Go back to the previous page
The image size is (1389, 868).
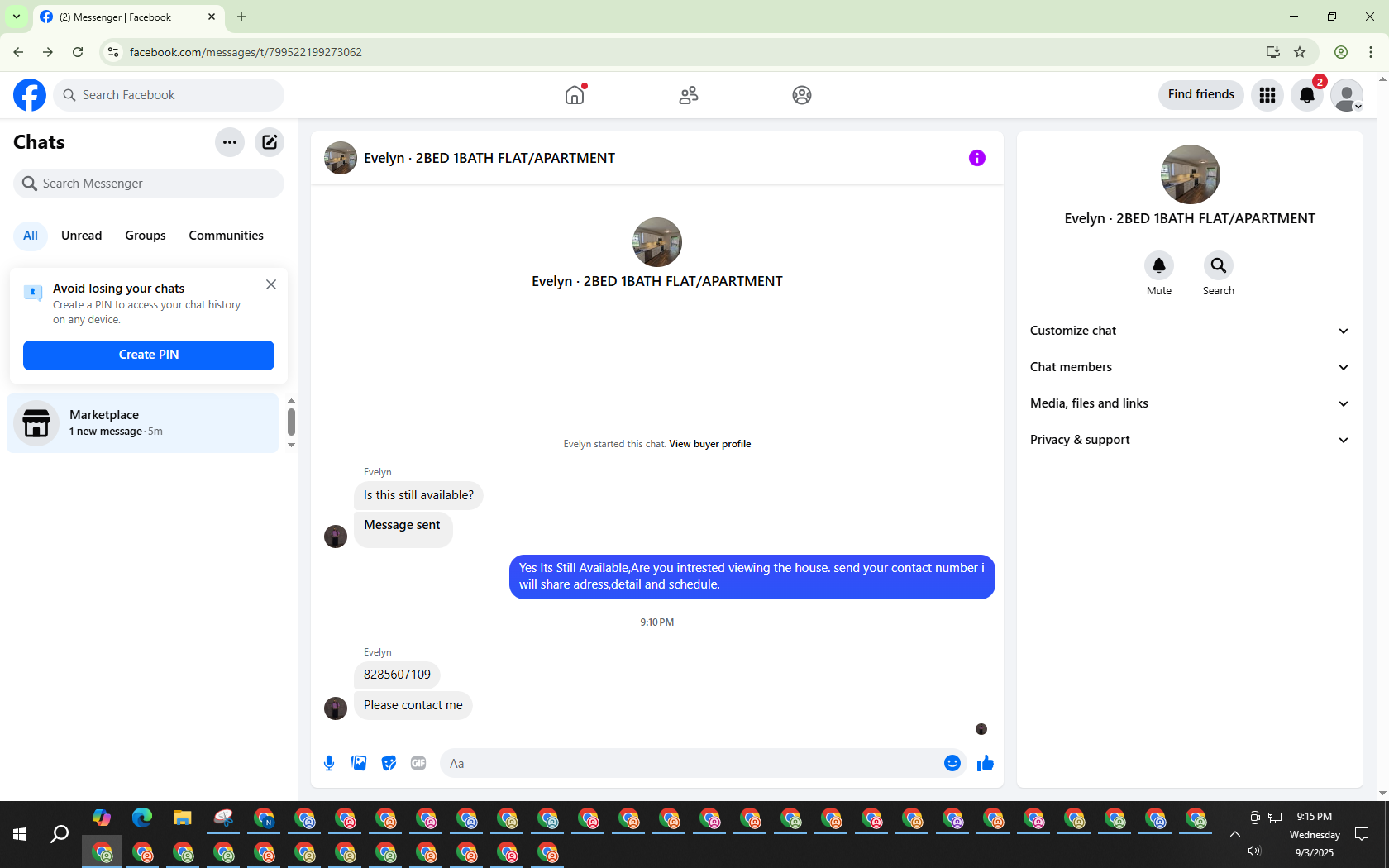coord(18,52)
